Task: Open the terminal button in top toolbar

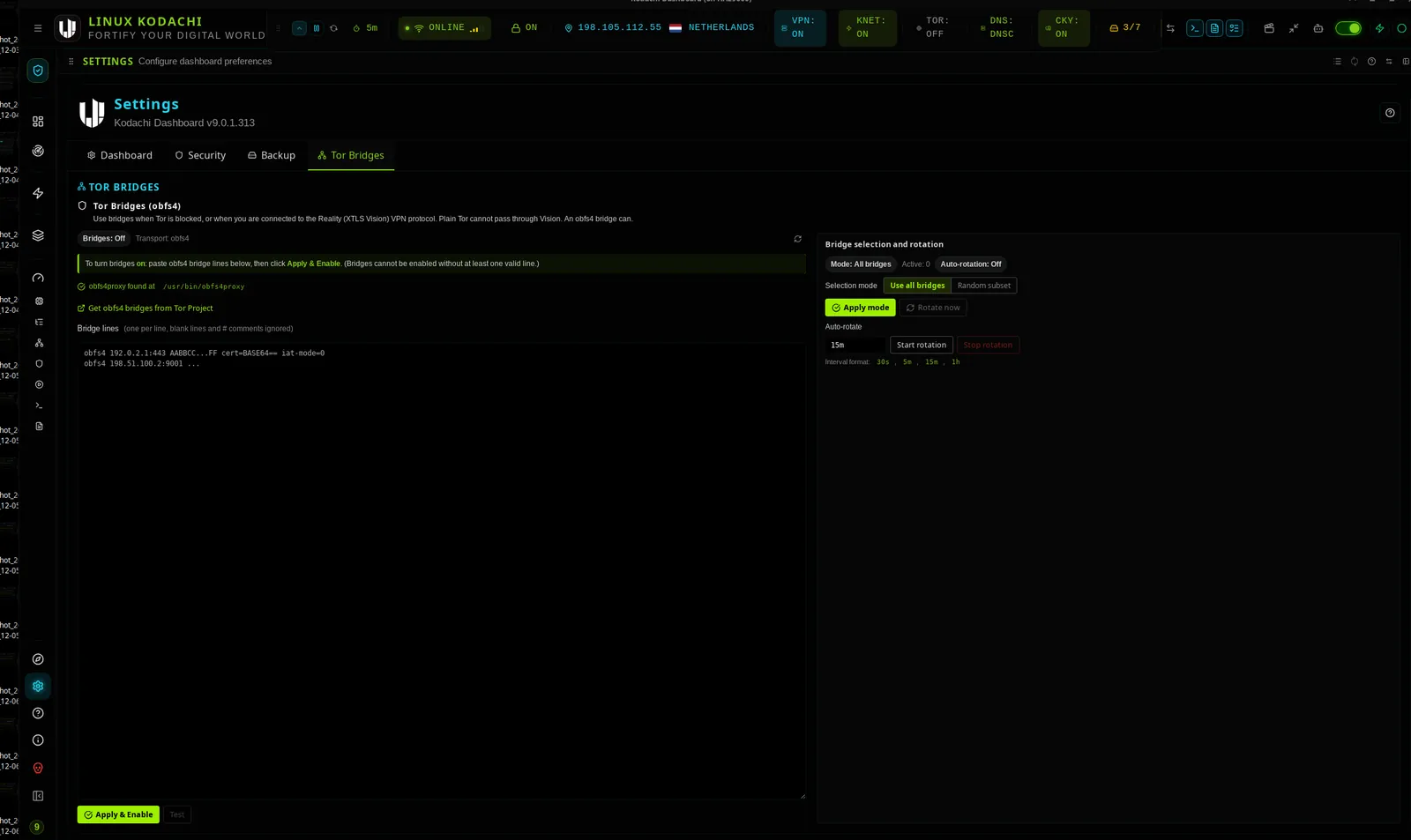Action: 1195,28
